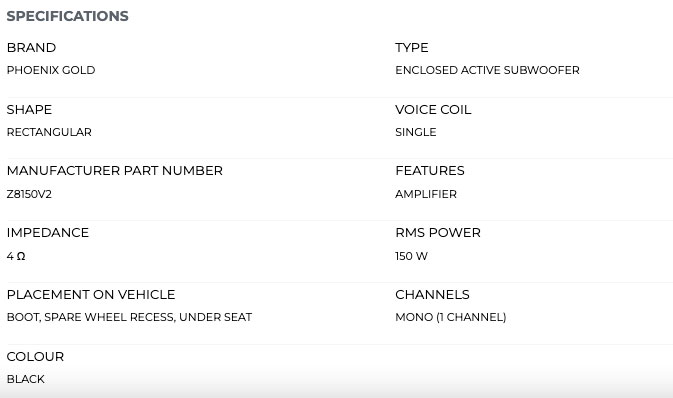This screenshot has width=673, height=398.
Task: Click the SINGLE voice coil value
Action: (x=415, y=132)
